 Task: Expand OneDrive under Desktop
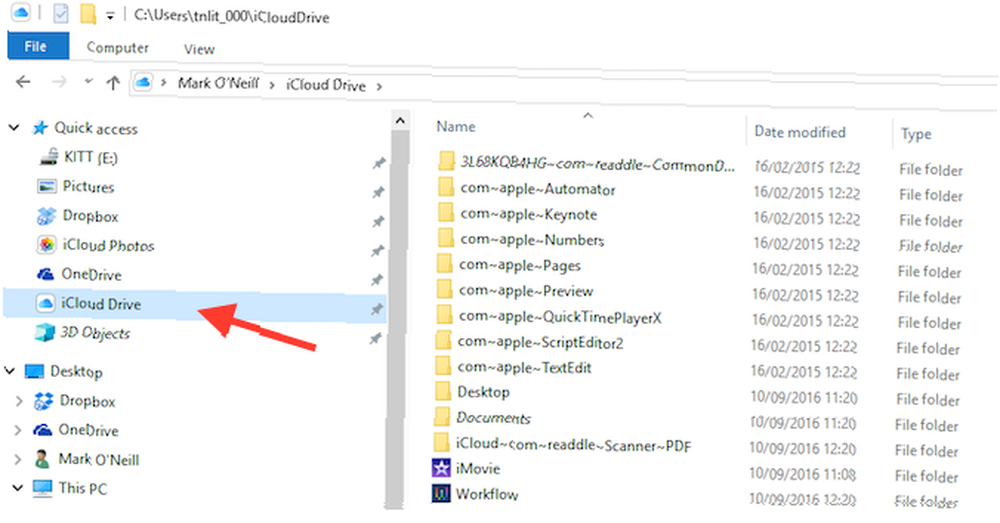tap(18, 430)
